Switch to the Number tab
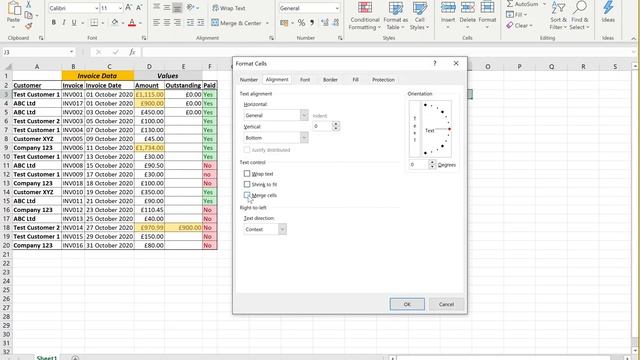Viewport: 640px width, 360px height. coord(249,80)
